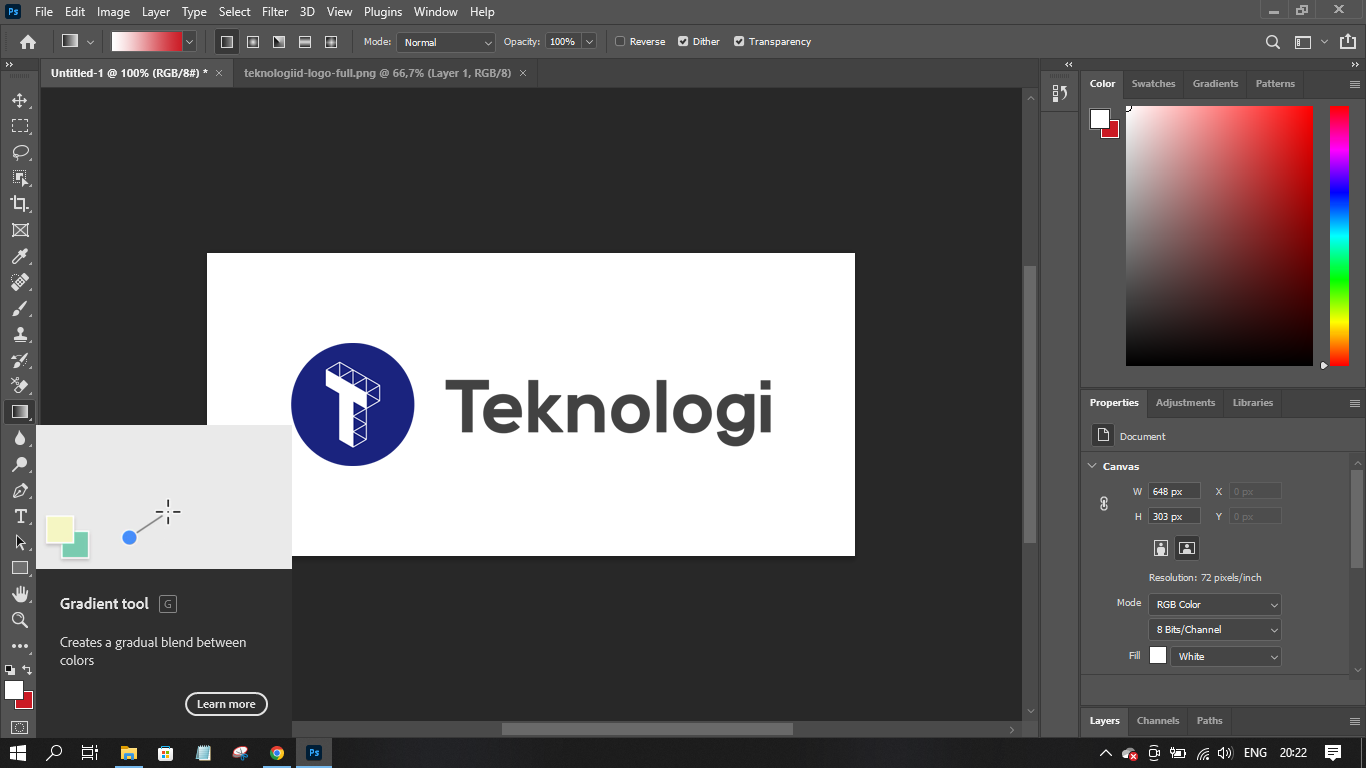Screen dimensions: 1366x768
Task: Click the Learn more button
Action: pyautogui.click(x=226, y=704)
